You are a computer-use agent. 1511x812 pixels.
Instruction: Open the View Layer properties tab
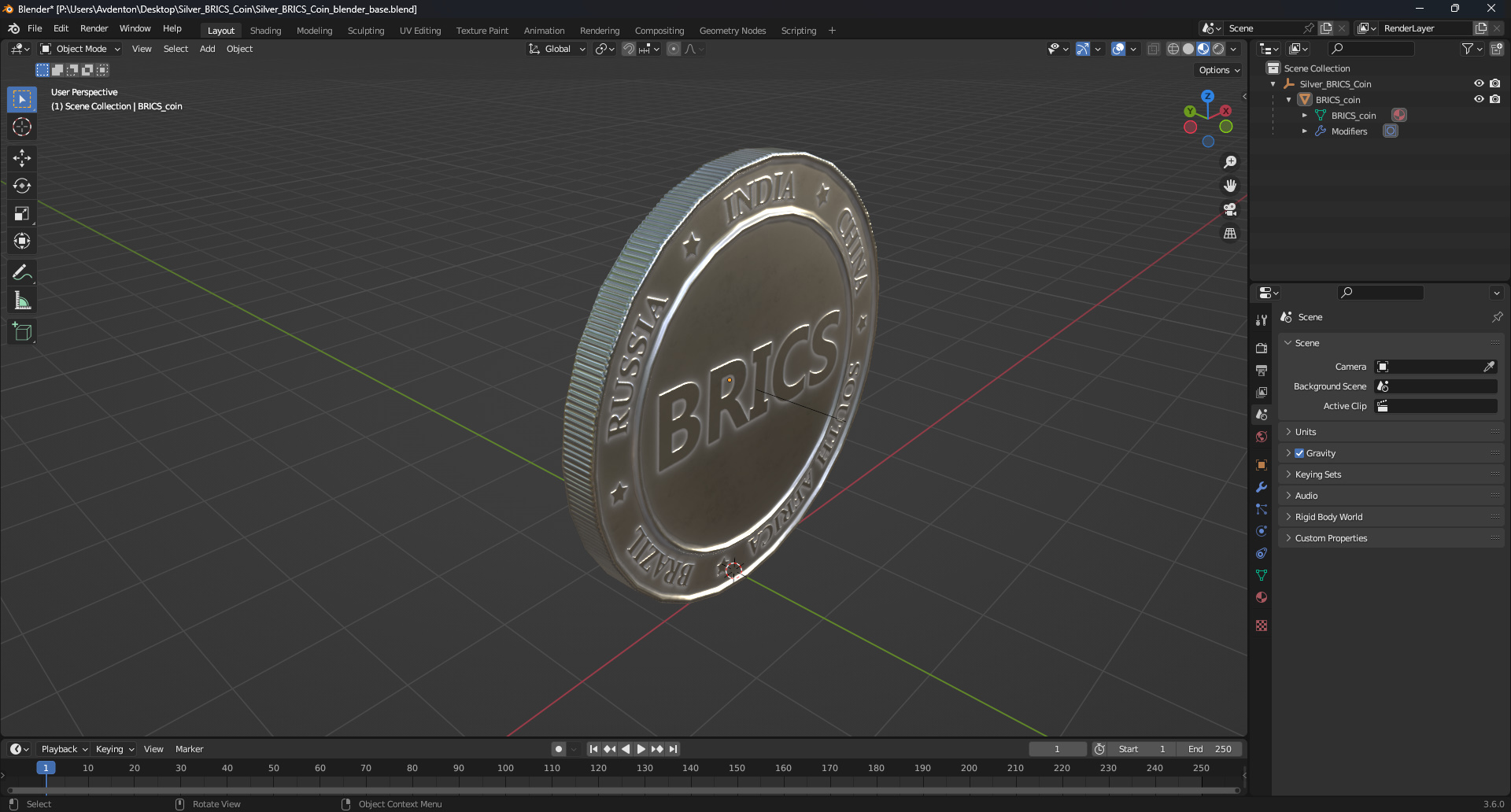[x=1262, y=392]
